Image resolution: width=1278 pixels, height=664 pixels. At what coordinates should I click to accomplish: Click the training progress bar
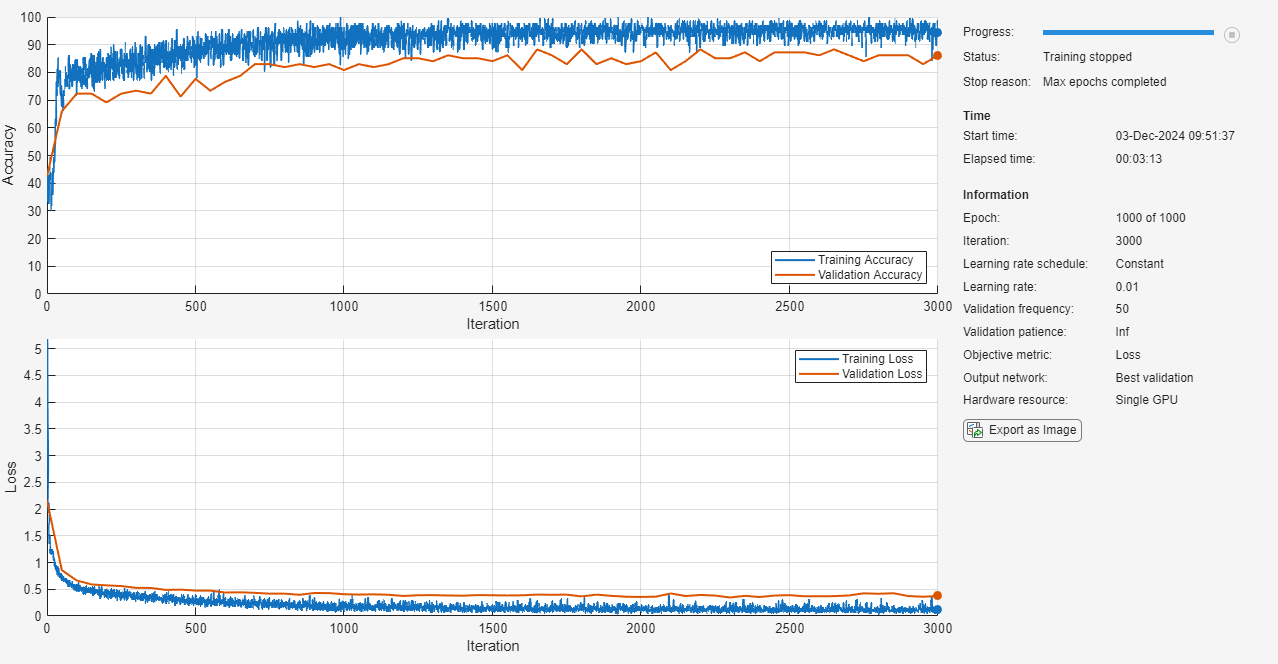click(x=1128, y=33)
